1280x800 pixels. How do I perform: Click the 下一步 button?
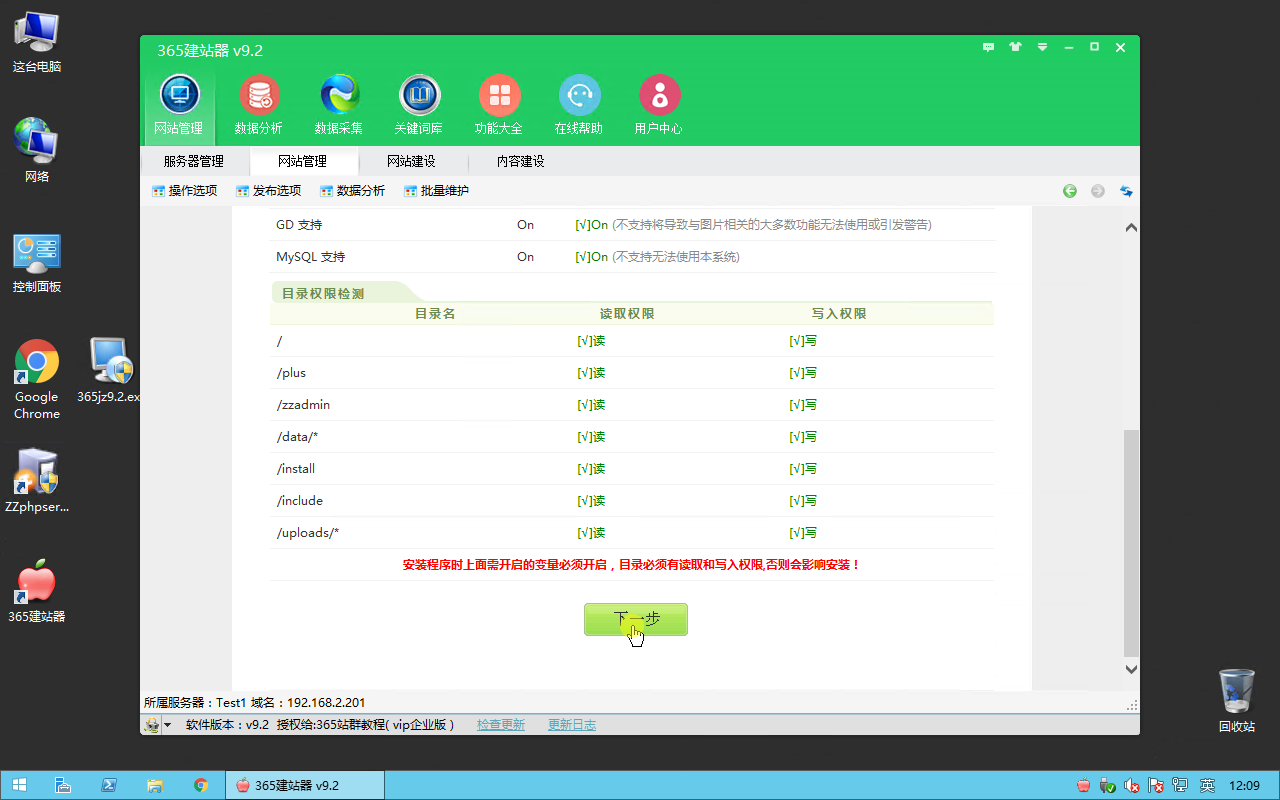coord(636,619)
